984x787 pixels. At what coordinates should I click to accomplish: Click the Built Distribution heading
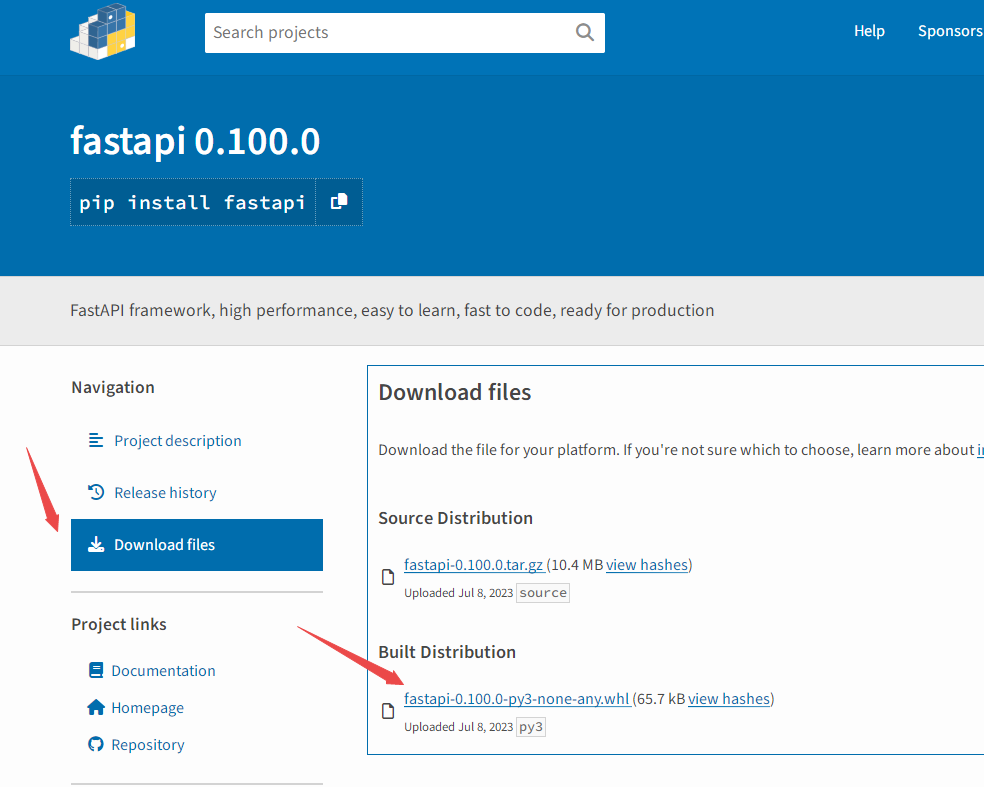447,652
